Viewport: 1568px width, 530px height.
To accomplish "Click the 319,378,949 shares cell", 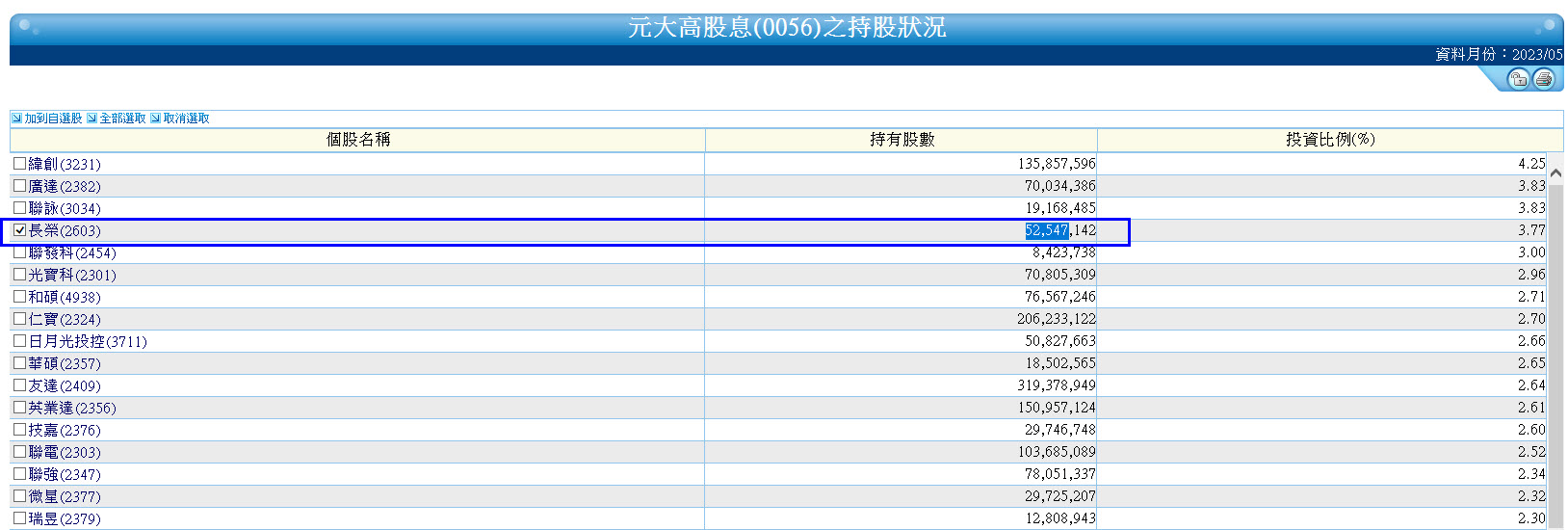I will pyautogui.click(x=901, y=385).
